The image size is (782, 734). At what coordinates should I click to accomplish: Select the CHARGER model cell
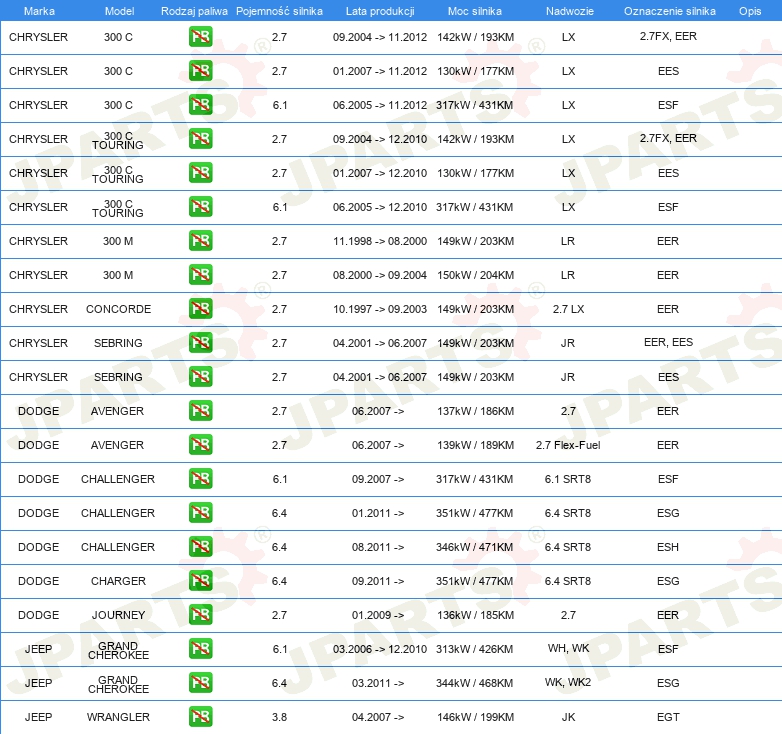point(118,581)
